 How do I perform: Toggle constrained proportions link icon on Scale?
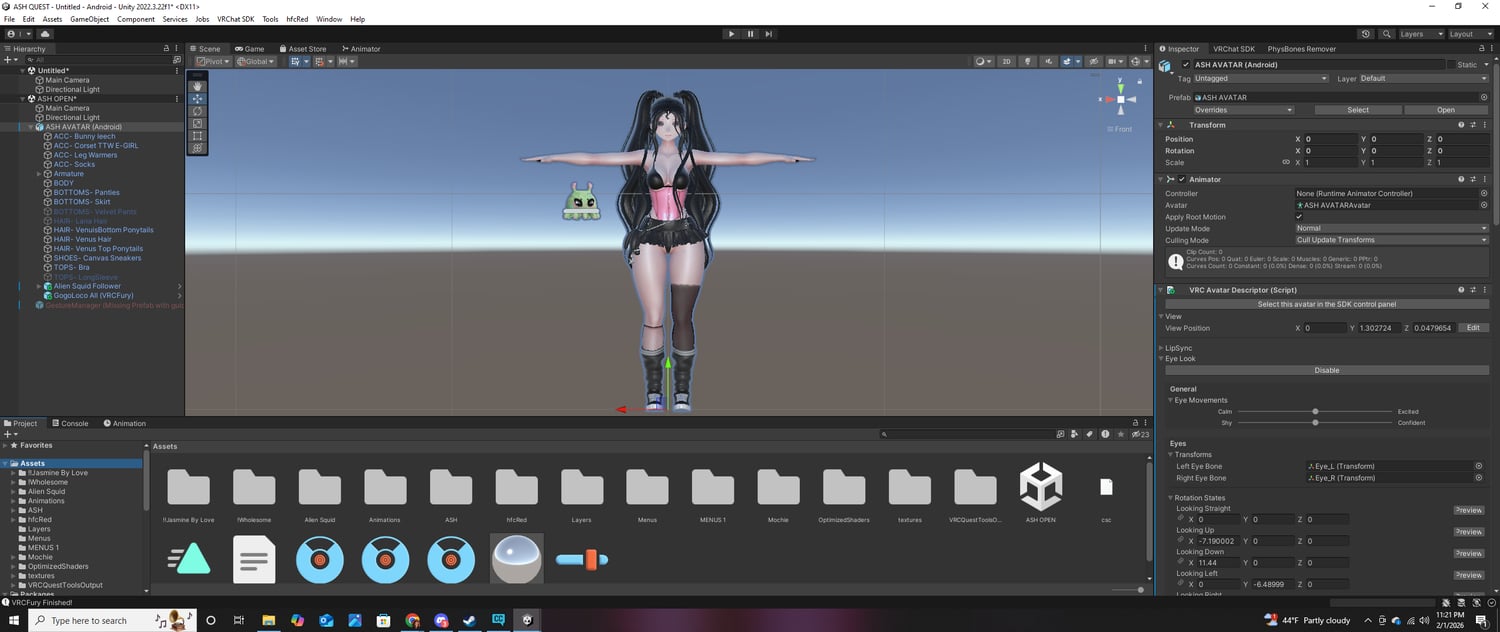pyautogui.click(x=1286, y=162)
